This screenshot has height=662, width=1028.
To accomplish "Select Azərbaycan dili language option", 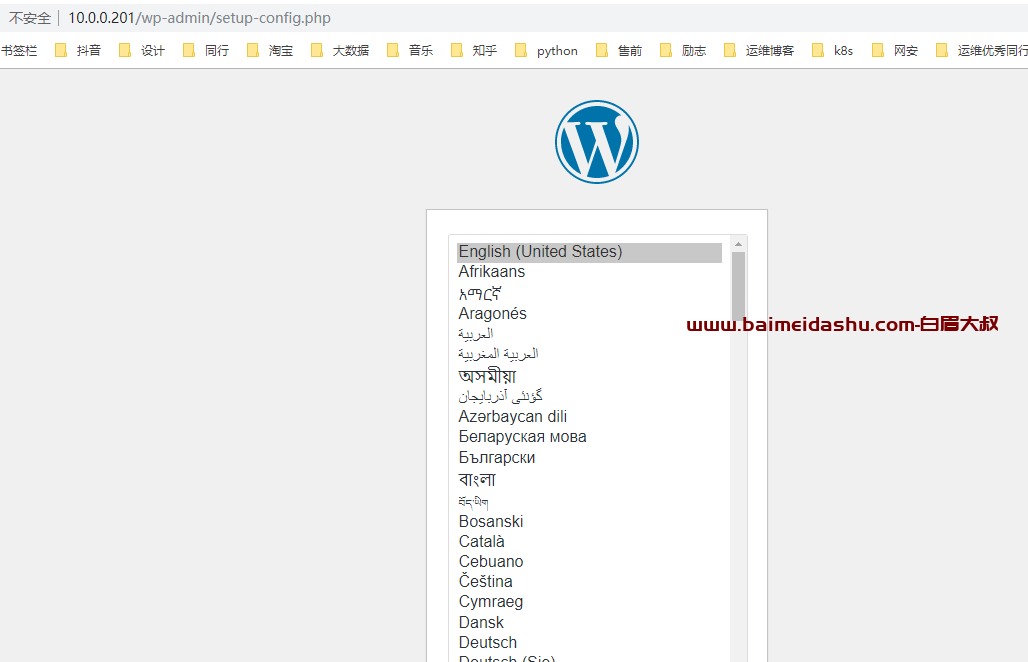I will (589, 416).
